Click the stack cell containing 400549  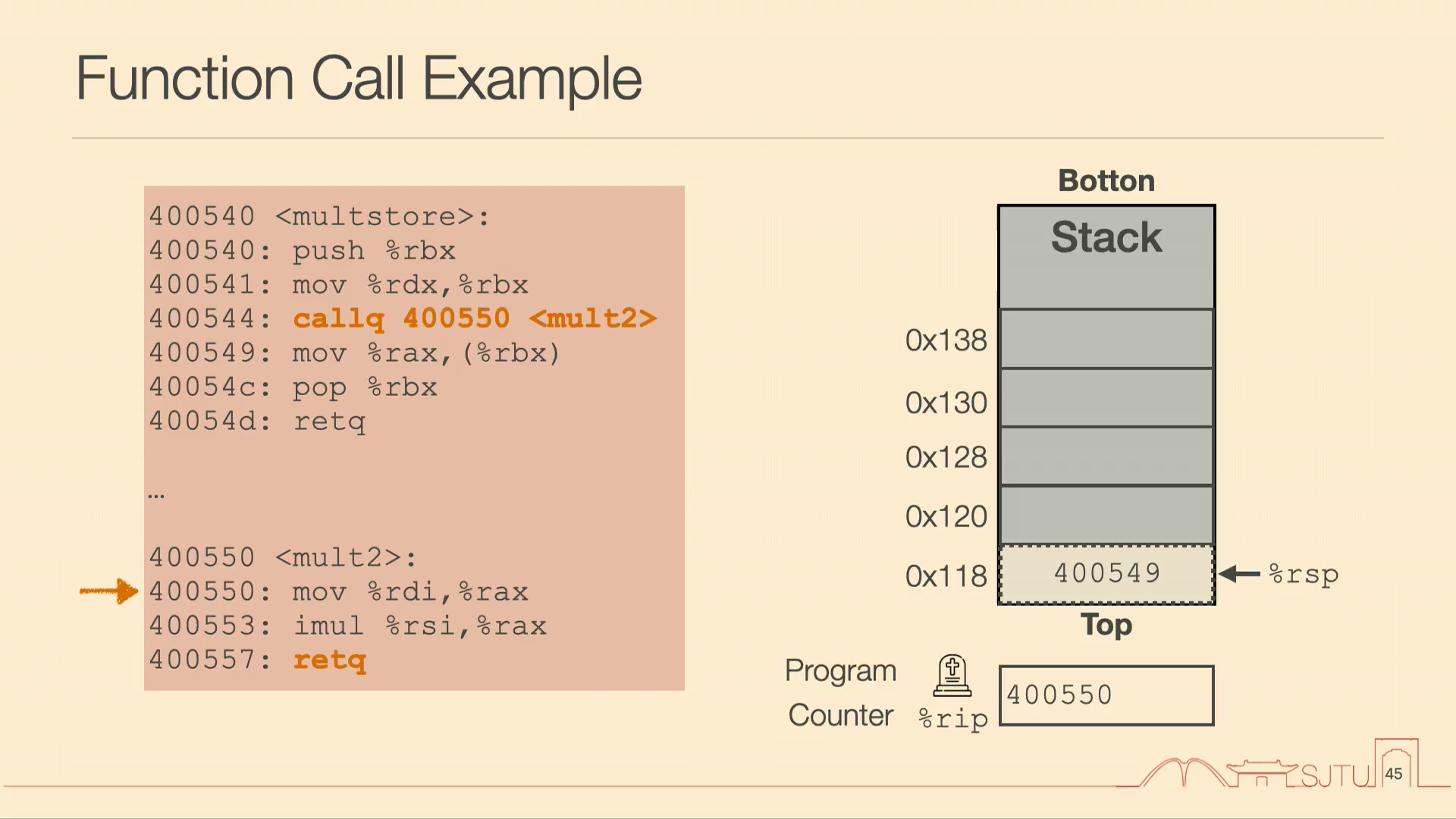tap(1106, 574)
